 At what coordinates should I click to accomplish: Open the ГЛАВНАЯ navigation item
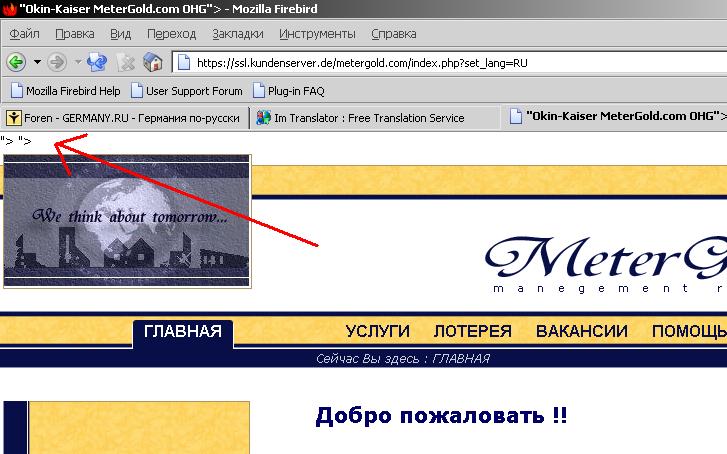coord(183,331)
